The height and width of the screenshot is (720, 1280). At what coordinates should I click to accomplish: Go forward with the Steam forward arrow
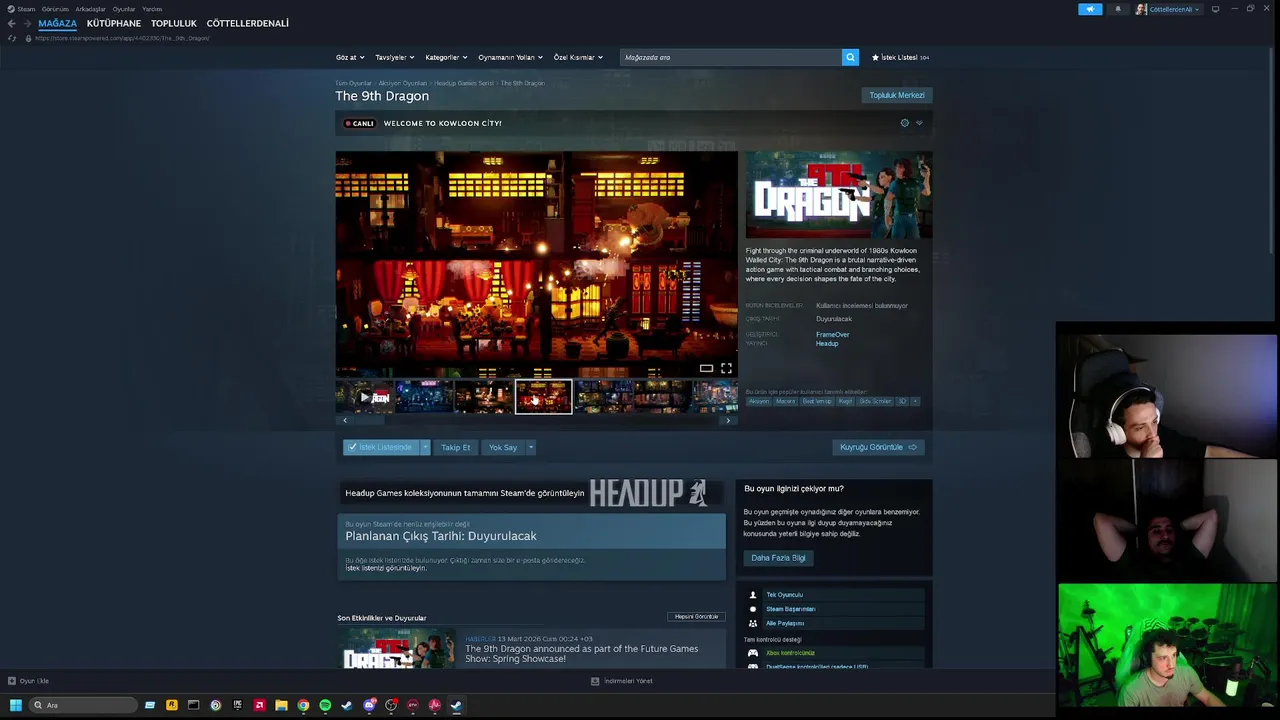[27, 23]
